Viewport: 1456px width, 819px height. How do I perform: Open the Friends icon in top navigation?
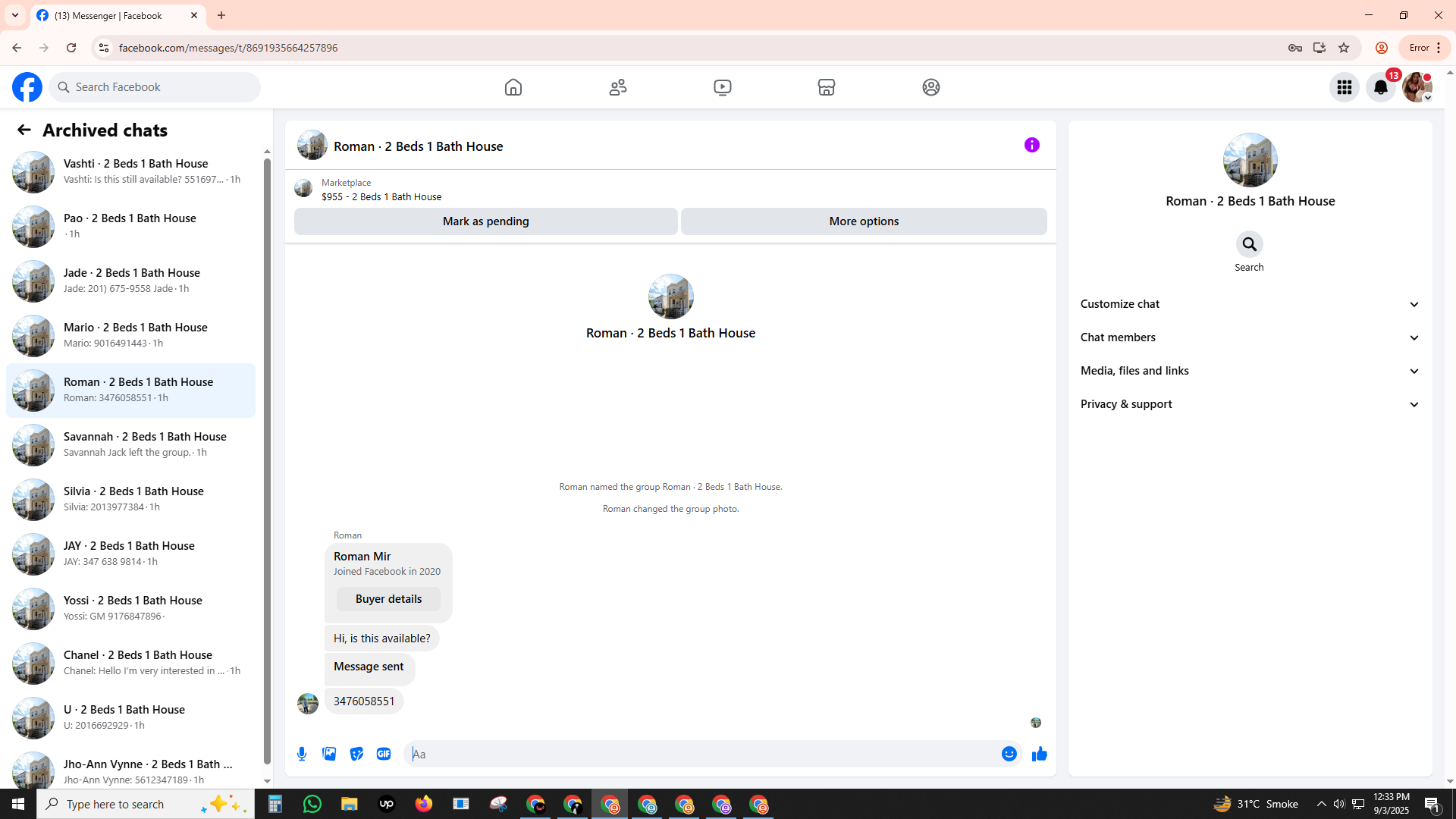[618, 87]
